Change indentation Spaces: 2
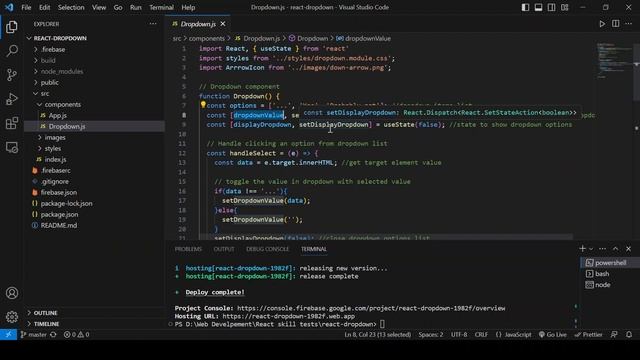The height and width of the screenshot is (360, 640). 431,334
